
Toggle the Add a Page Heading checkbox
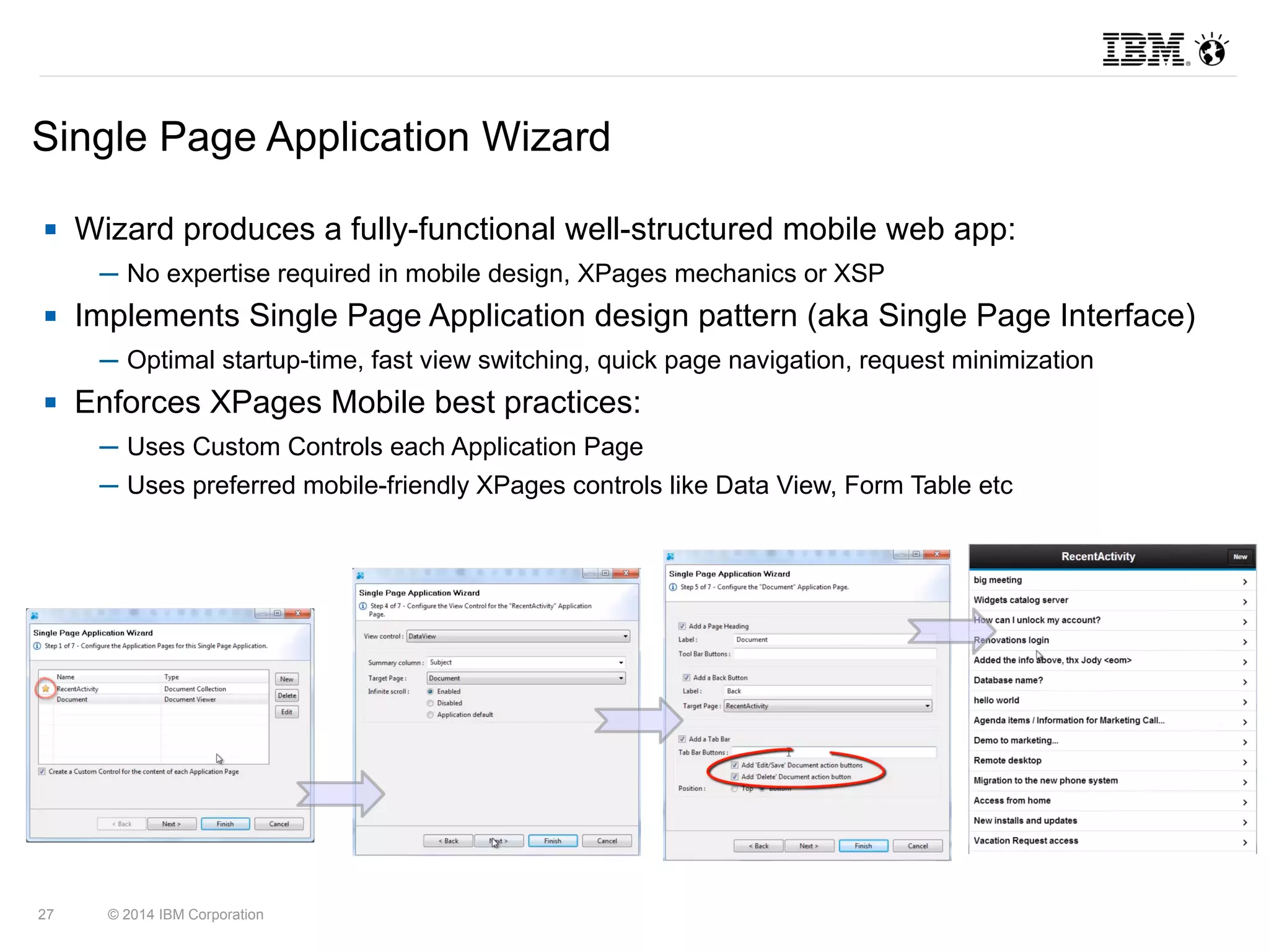click(x=682, y=626)
